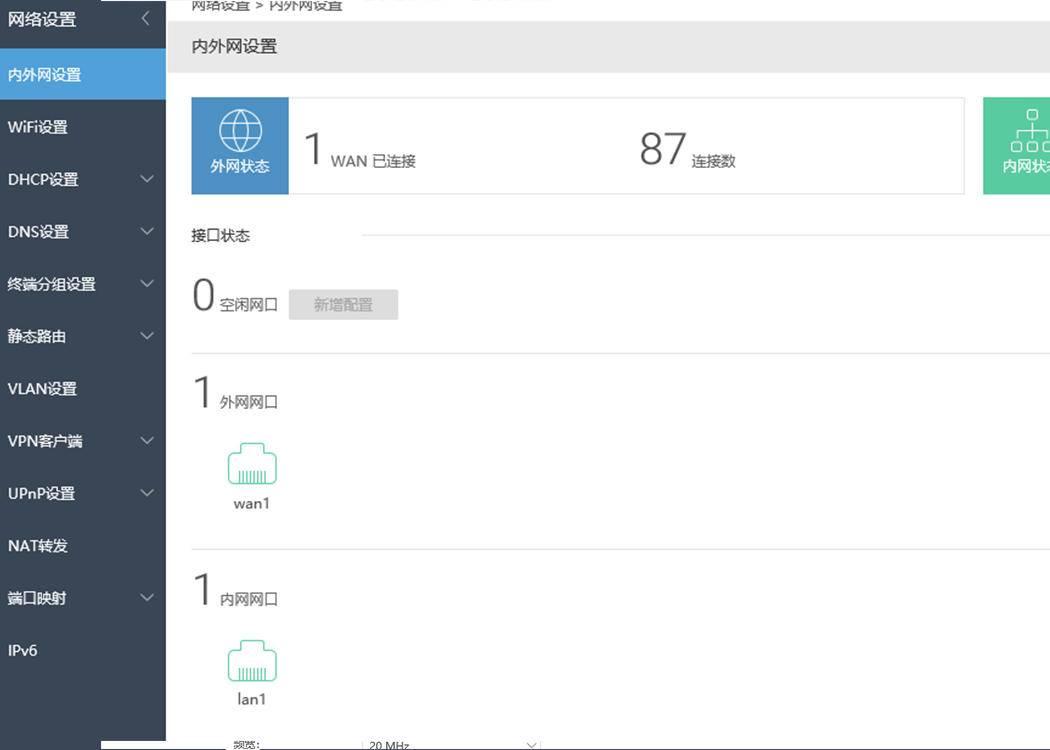Open the VLAN设置 menu item
Viewport: 1050px width, 750px height.
click(83, 388)
